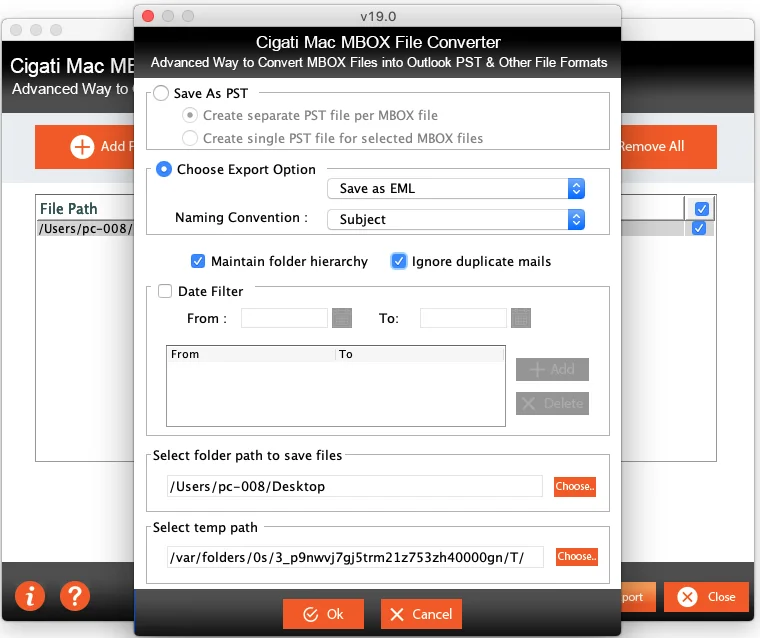Click the info icon in the background window

[30, 596]
